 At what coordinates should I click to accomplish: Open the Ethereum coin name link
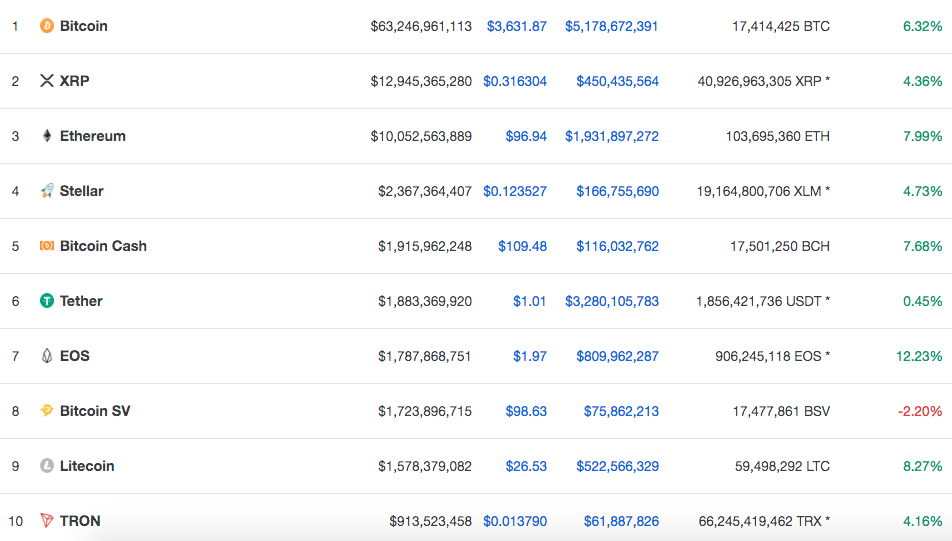(93, 136)
